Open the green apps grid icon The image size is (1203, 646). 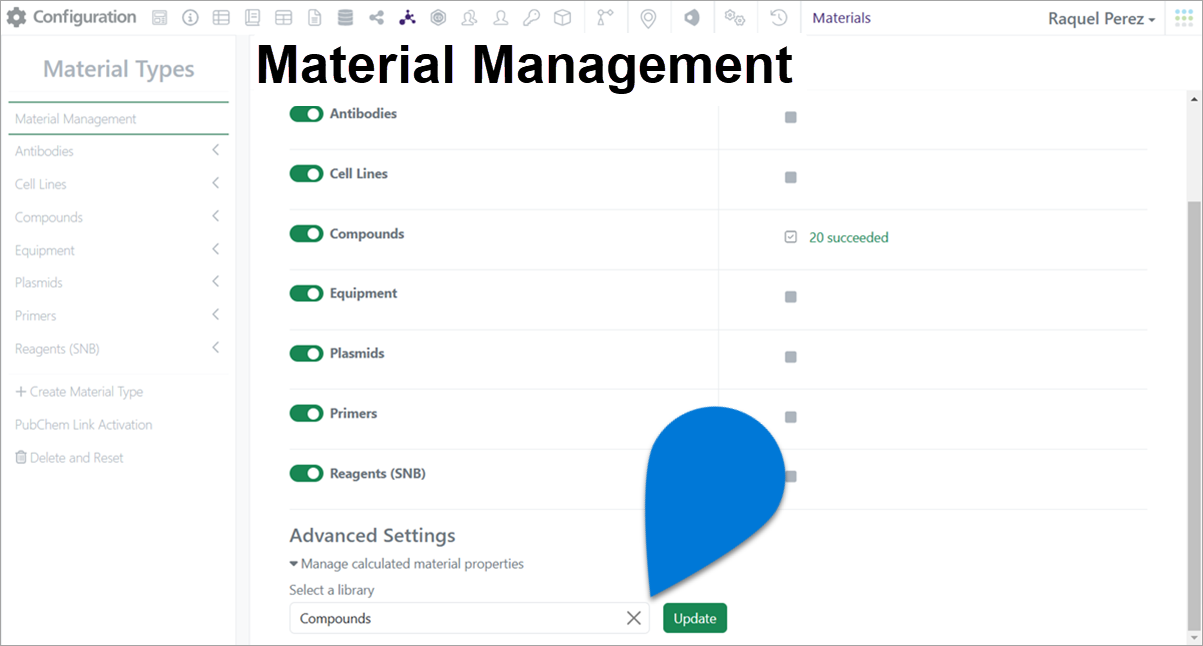[1184, 18]
